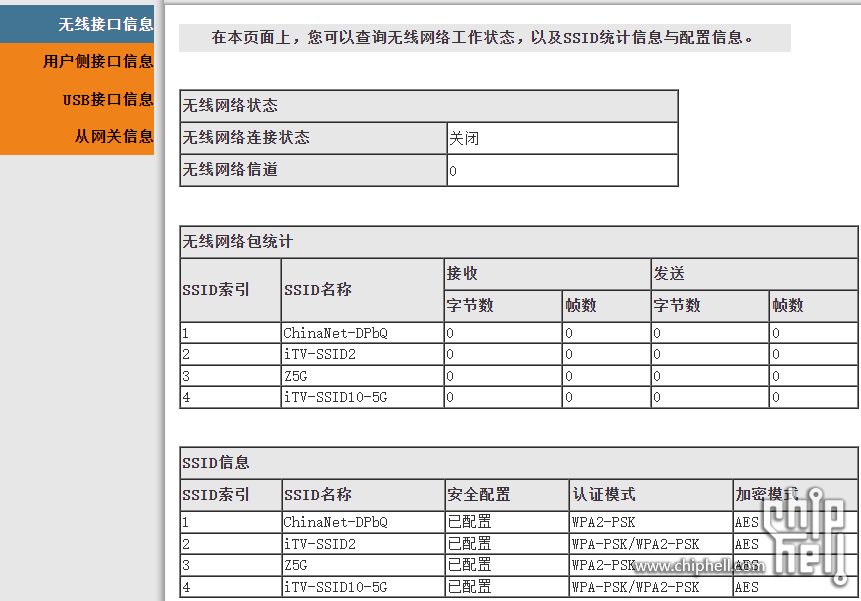Click the channel value 0 beside 无线网络信道
861x601 pixels.
453,171
